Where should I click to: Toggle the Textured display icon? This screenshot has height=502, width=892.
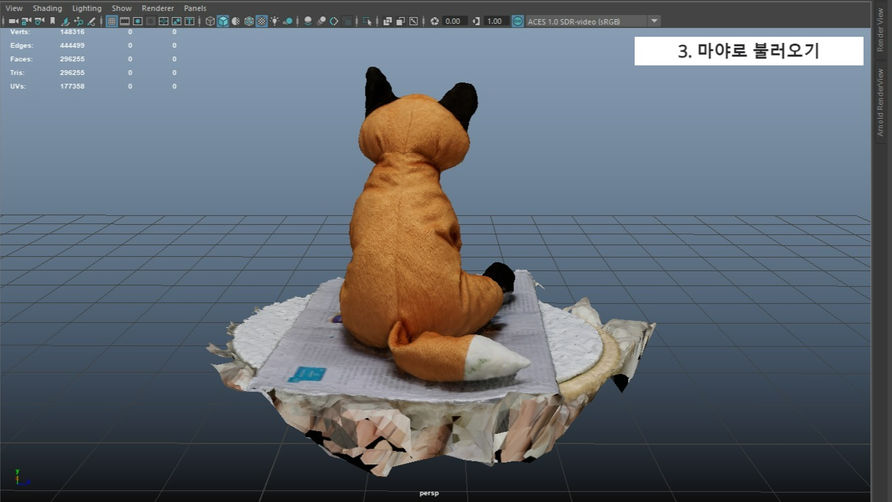pos(262,21)
